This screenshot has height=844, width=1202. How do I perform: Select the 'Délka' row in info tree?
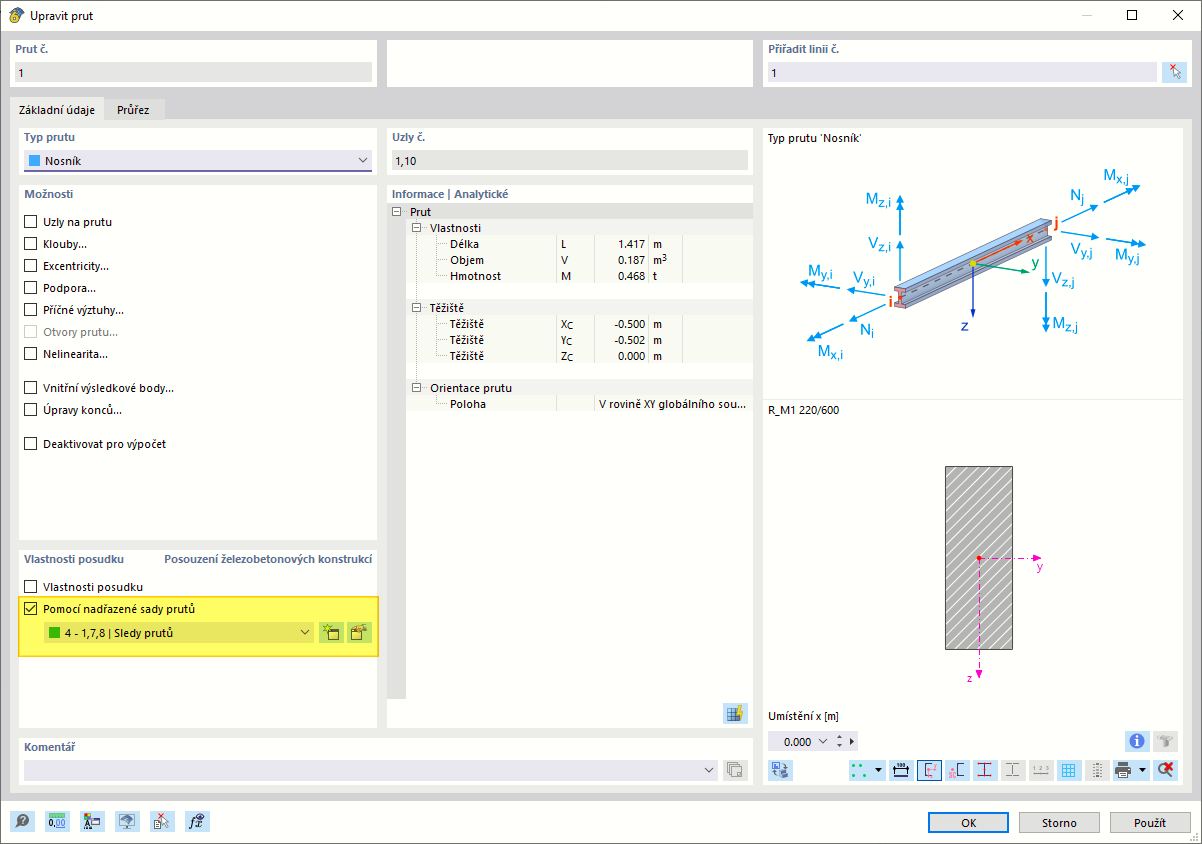(579, 244)
